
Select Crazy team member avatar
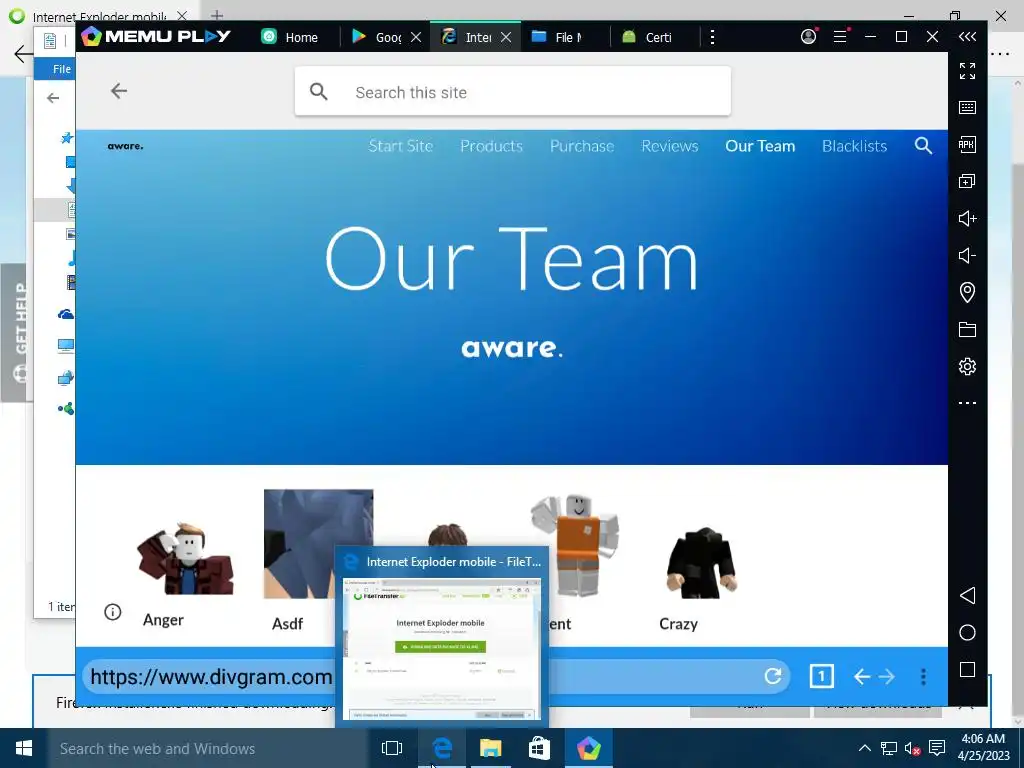[x=702, y=563]
